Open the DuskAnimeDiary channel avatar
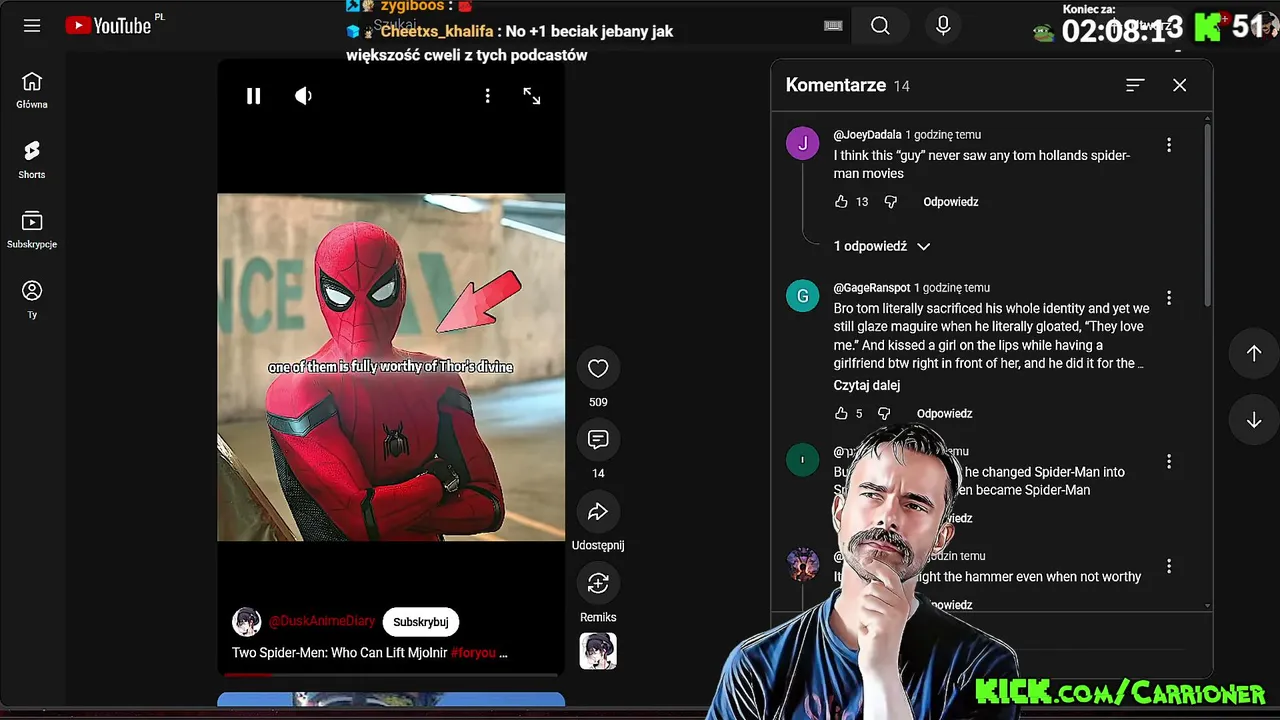The image size is (1280, 720). click(246, 622)
